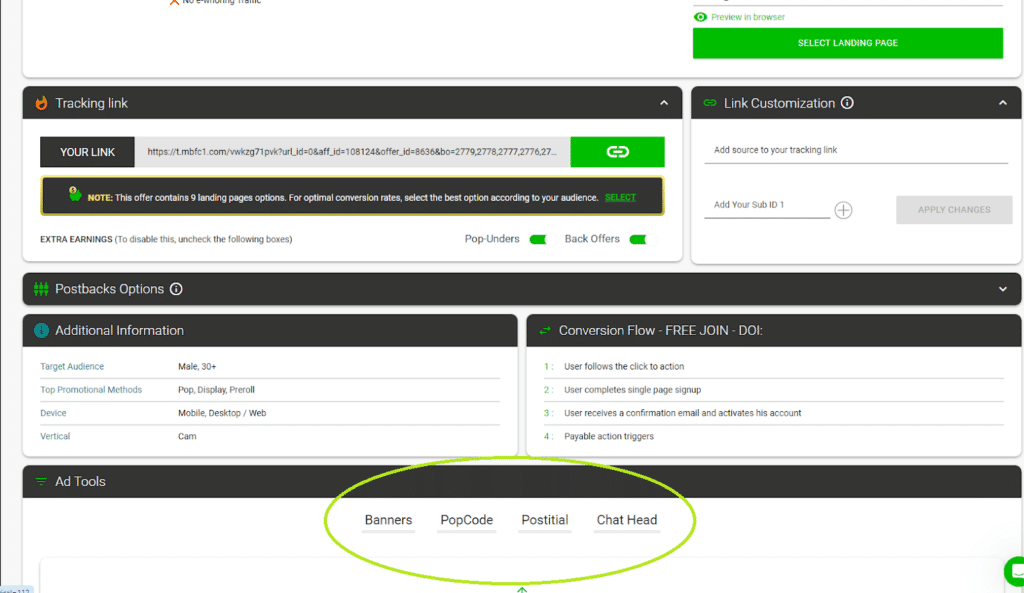Click the info icon next to Postbacks Options

176,289
